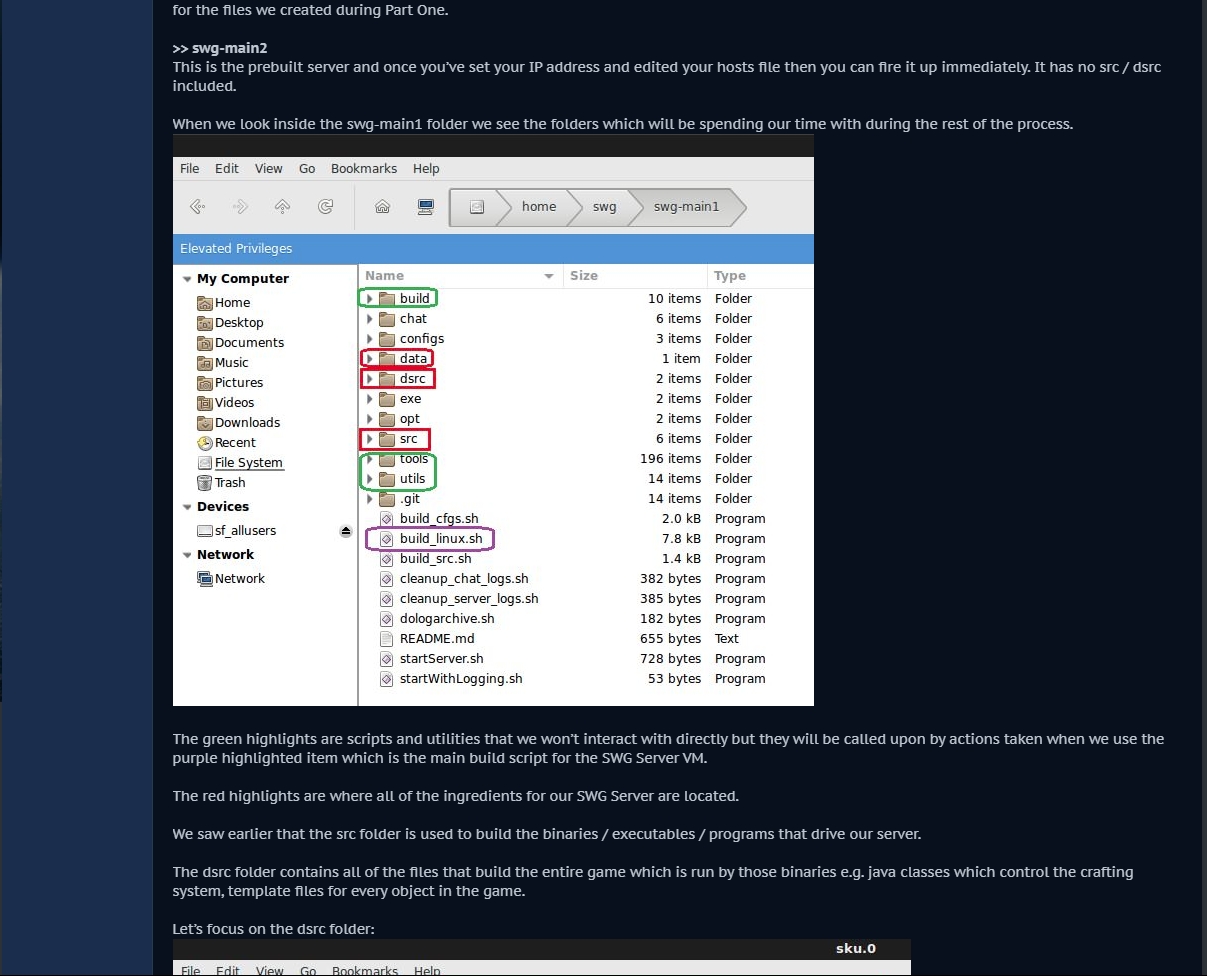Screen dimensions: 1207x976
Task: Eject the sf_allusers device
Action: point(346,531)
